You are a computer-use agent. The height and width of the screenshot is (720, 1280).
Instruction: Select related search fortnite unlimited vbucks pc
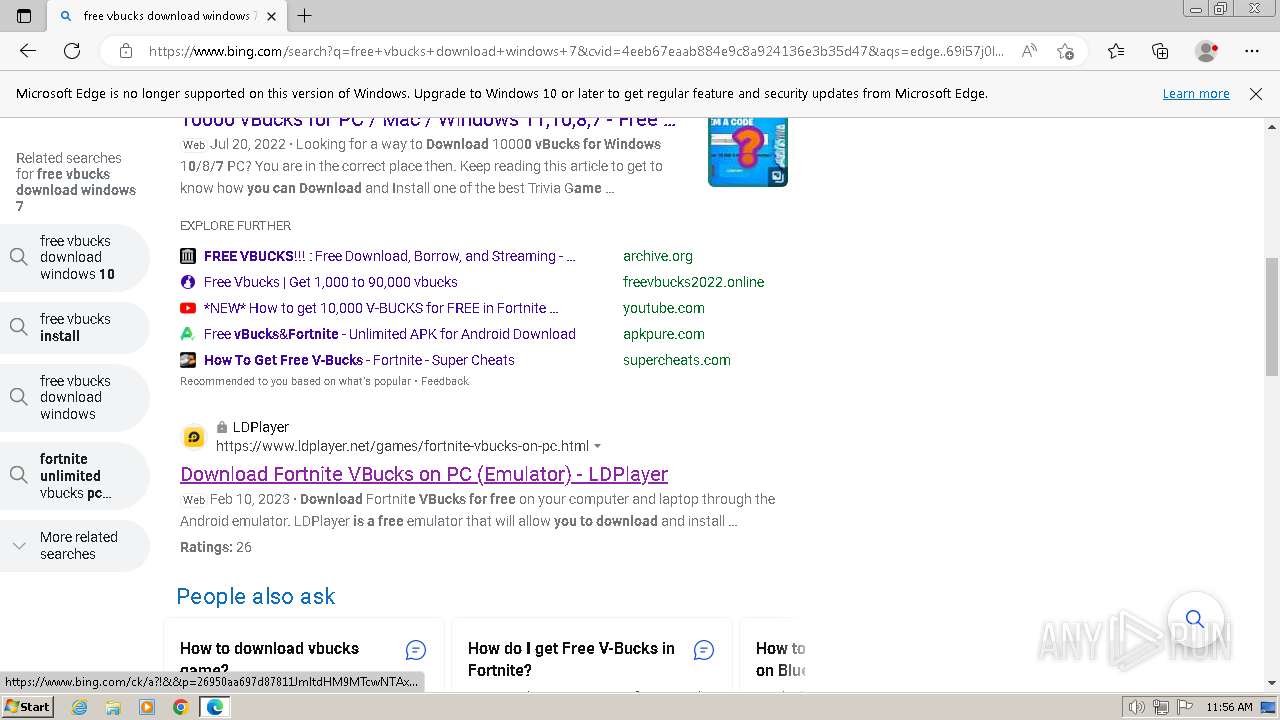[75, 476]
